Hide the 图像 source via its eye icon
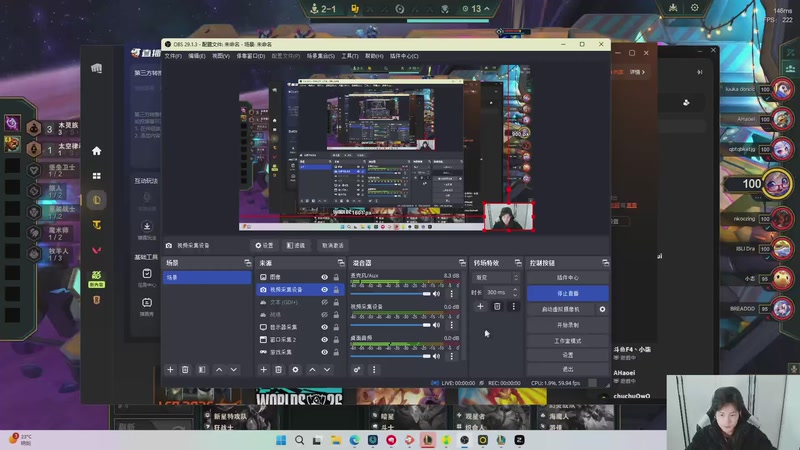Image resolution: width=800 pixels, height=450 pixels. (x=324, y=277)
